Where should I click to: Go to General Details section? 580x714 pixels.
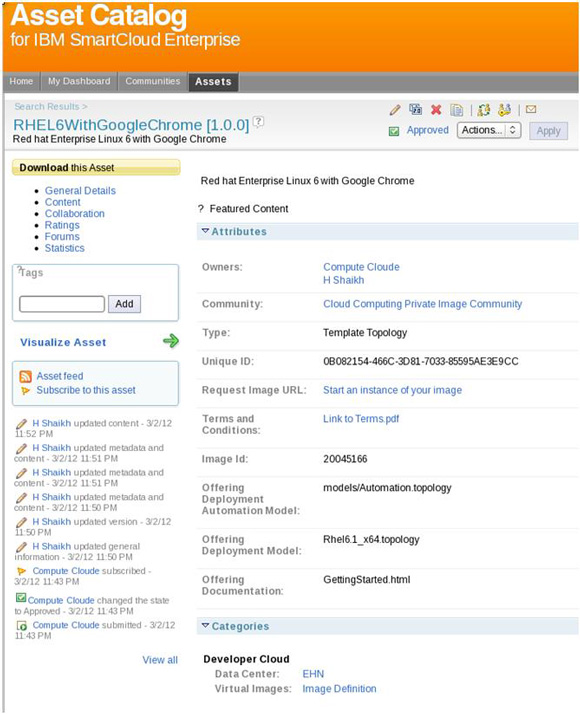(x=80, y=190)
